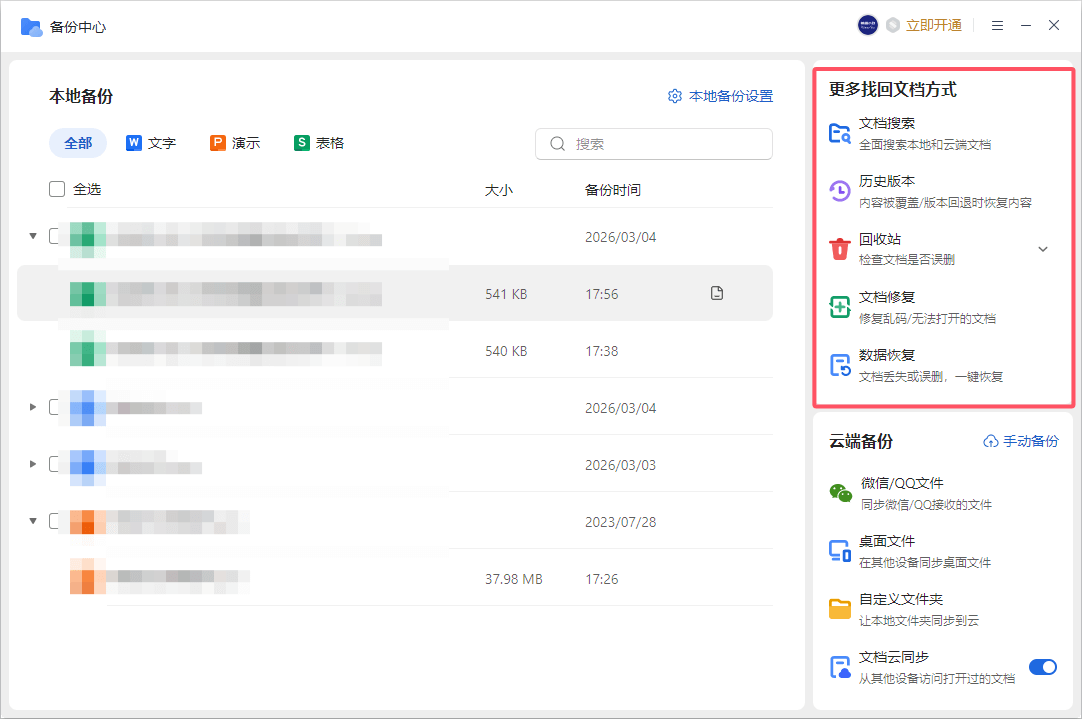Open the 自定义文件夹 folder icon
1082x719 pixels.
(842, 606)
